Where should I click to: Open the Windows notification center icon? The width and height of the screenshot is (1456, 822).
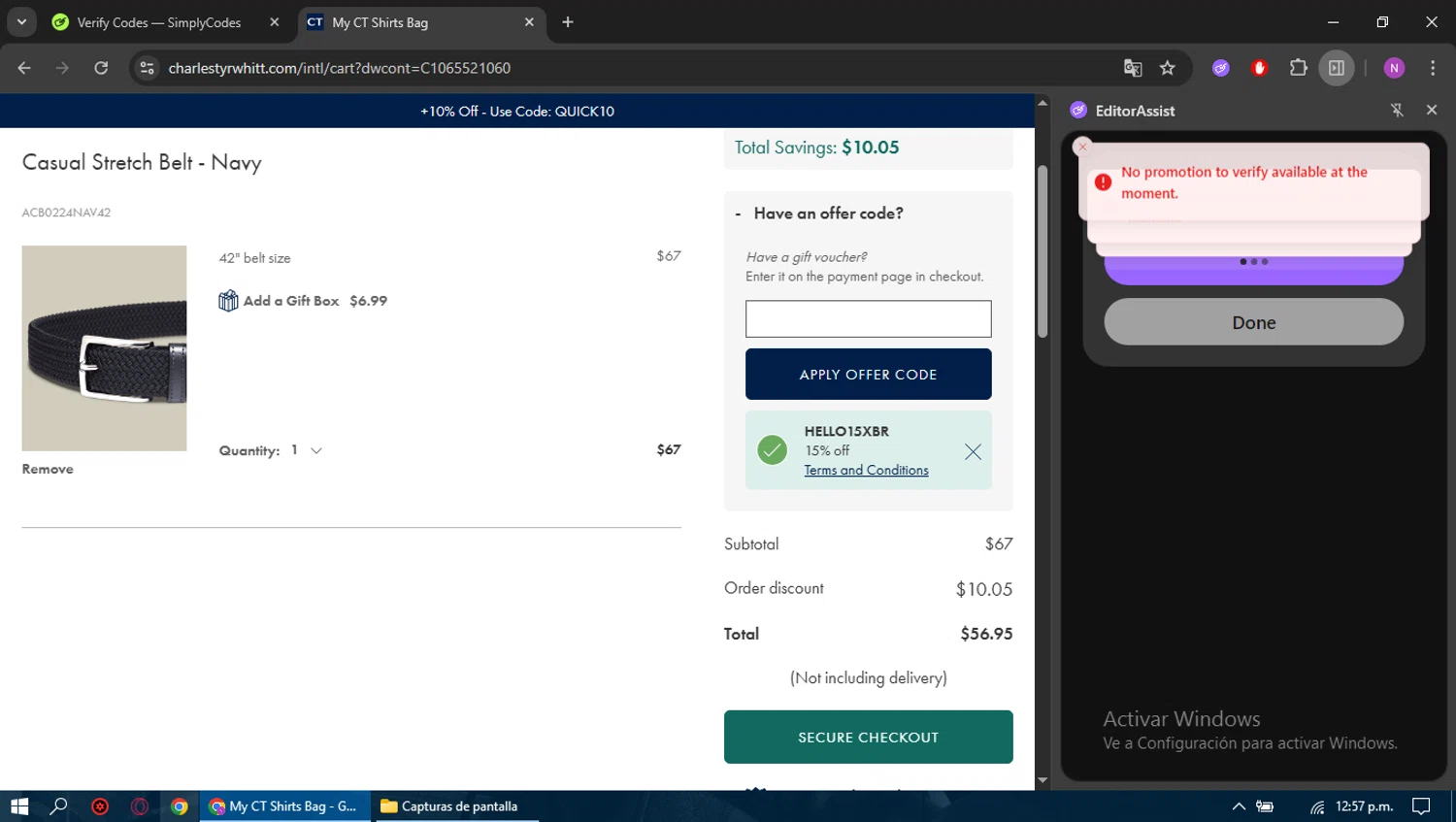click(x=1421, y=806)
